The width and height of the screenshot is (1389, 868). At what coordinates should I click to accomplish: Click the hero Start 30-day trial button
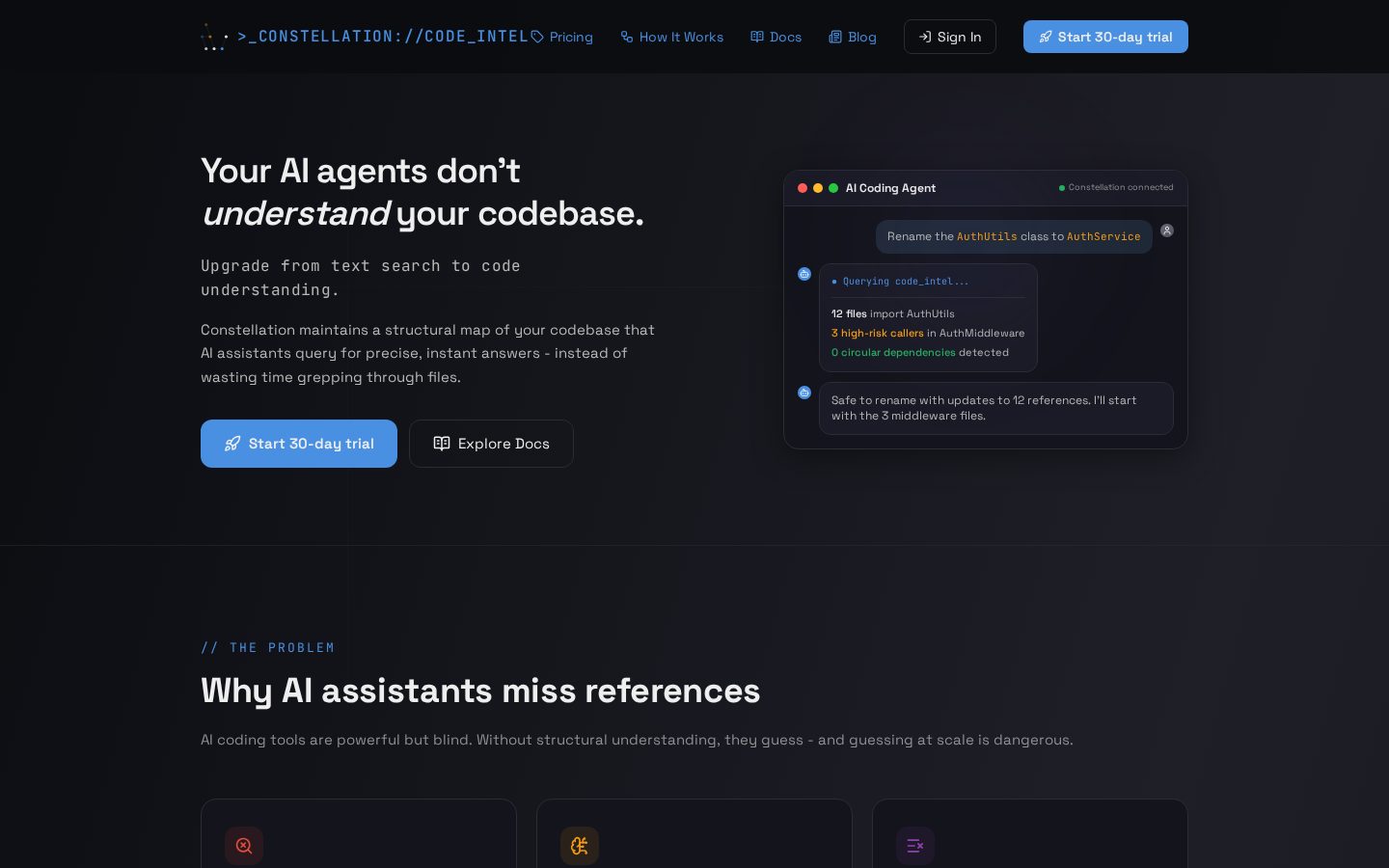pos(299,444)
